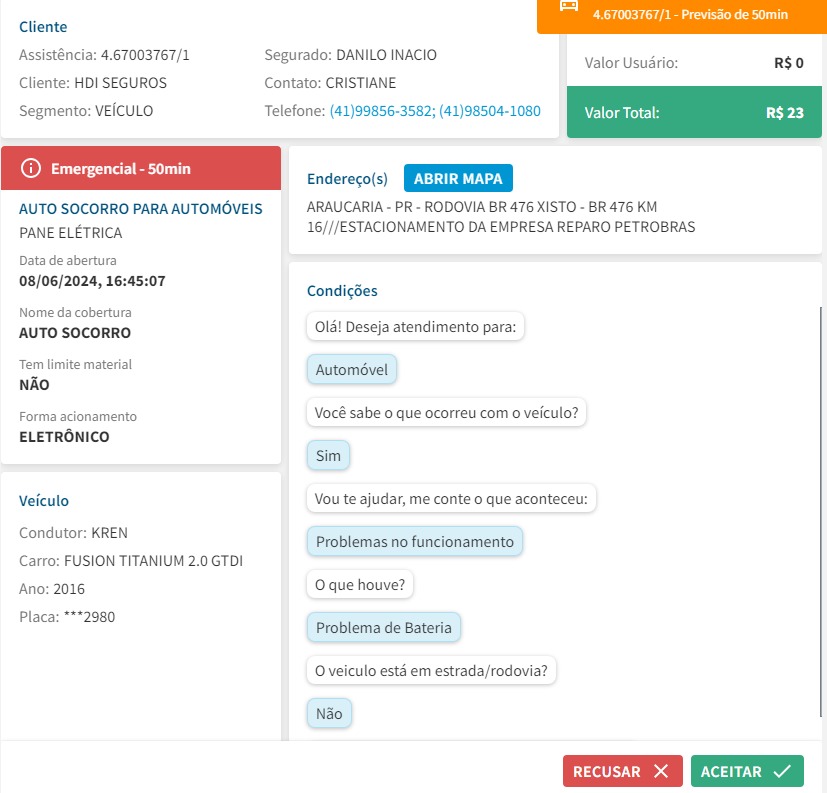Viewport: 827px width, 793px height.
Task: Click the checkmark icon on the Aceitar button
Action: (782, 771)
